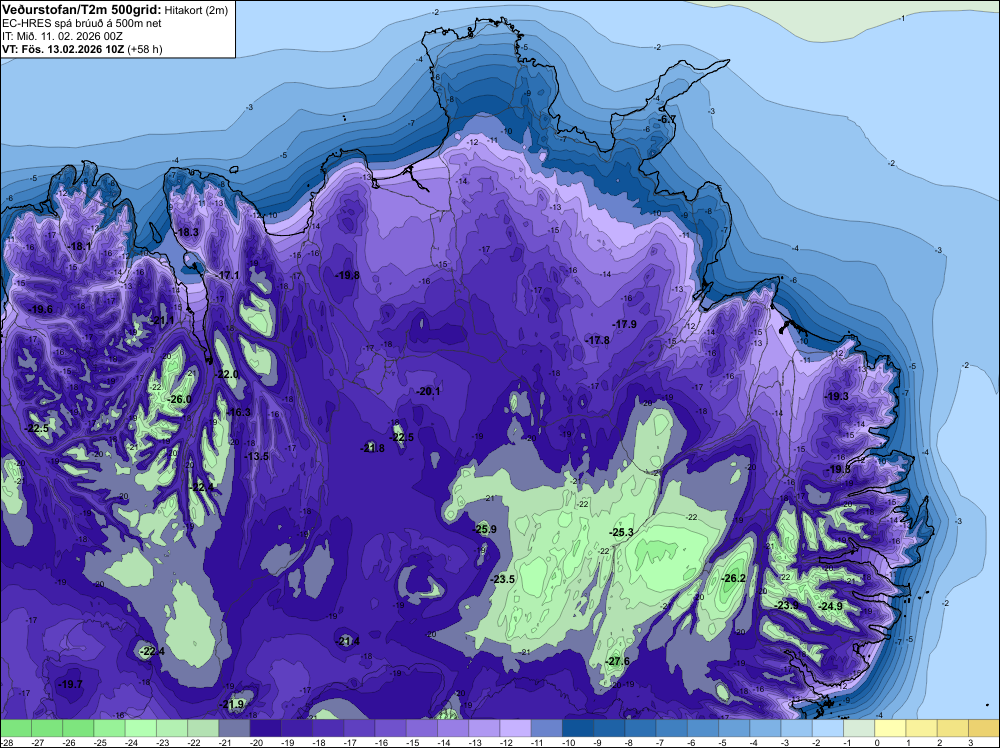Screen dimensions: 1000x748
Task: Click the valid time 'VT: Fös. 13.02.2026 10Z'
Action: pos(63,49)
